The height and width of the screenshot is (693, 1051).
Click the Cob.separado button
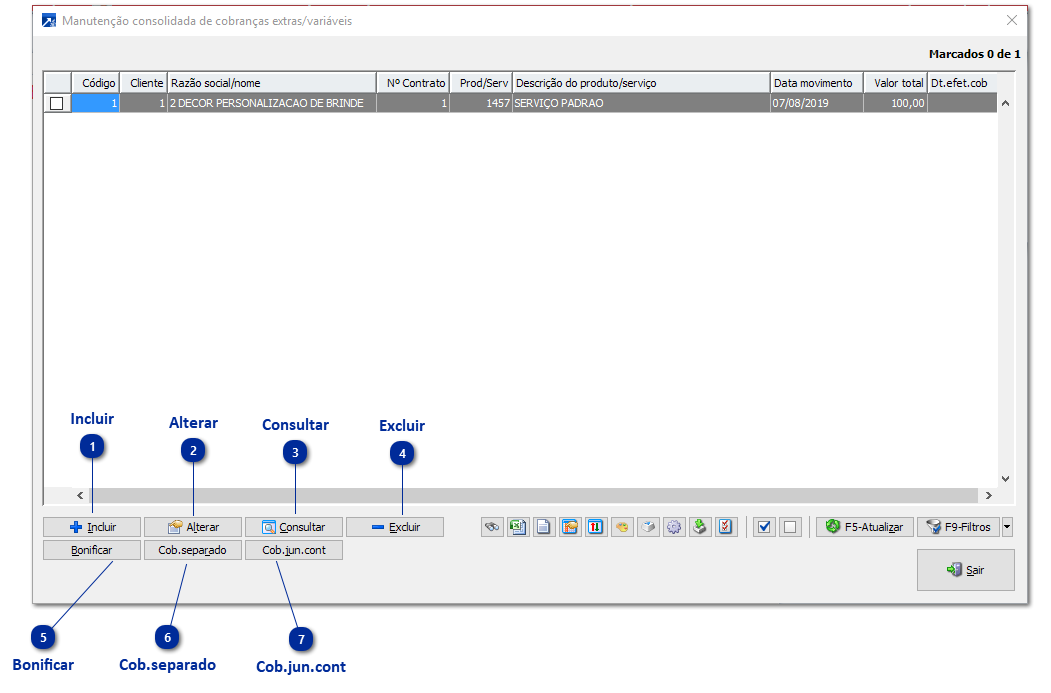click(193, 550)
